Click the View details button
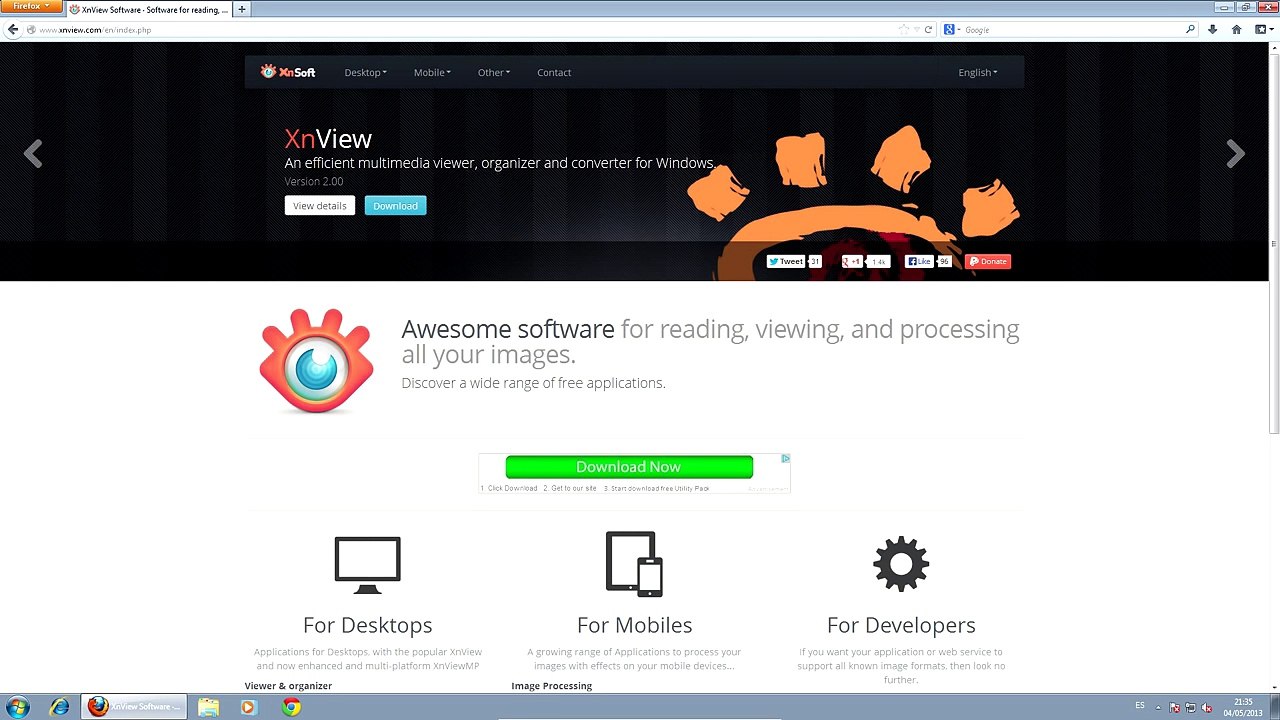This screenshot has width=1280, height=720. pyautogui.click(x=320, y=206)
